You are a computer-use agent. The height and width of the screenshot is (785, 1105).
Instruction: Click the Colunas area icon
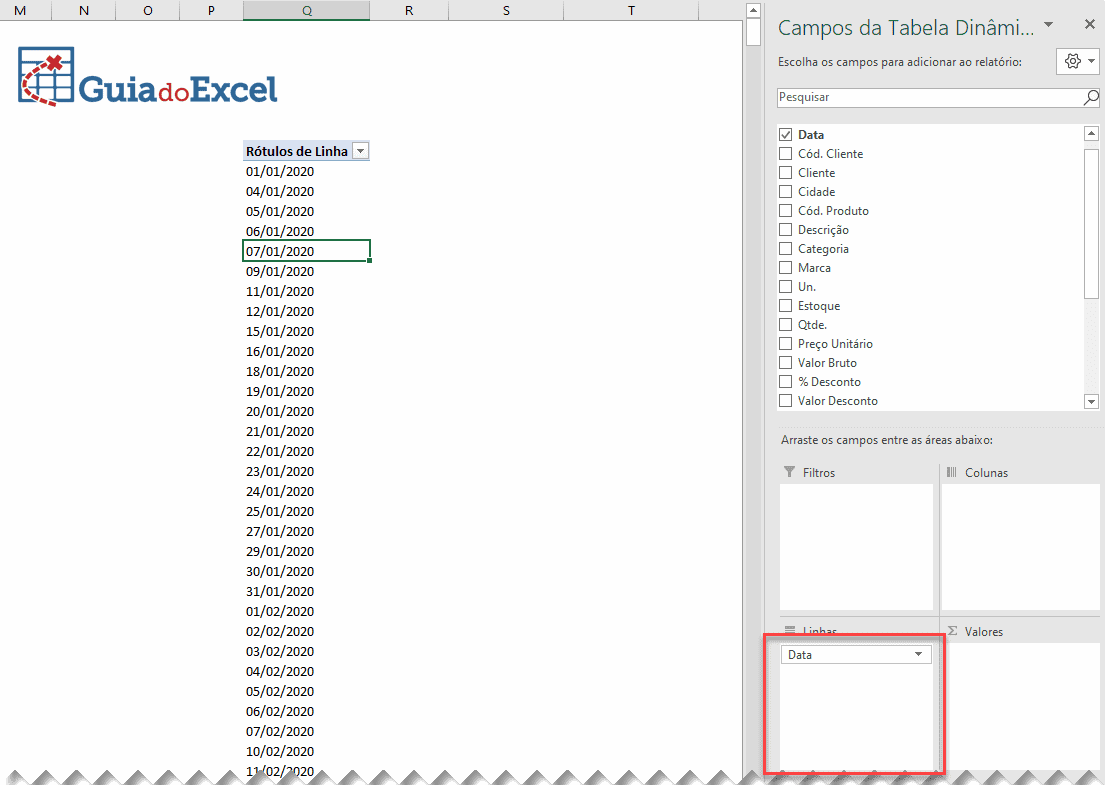tap(952, 472)
